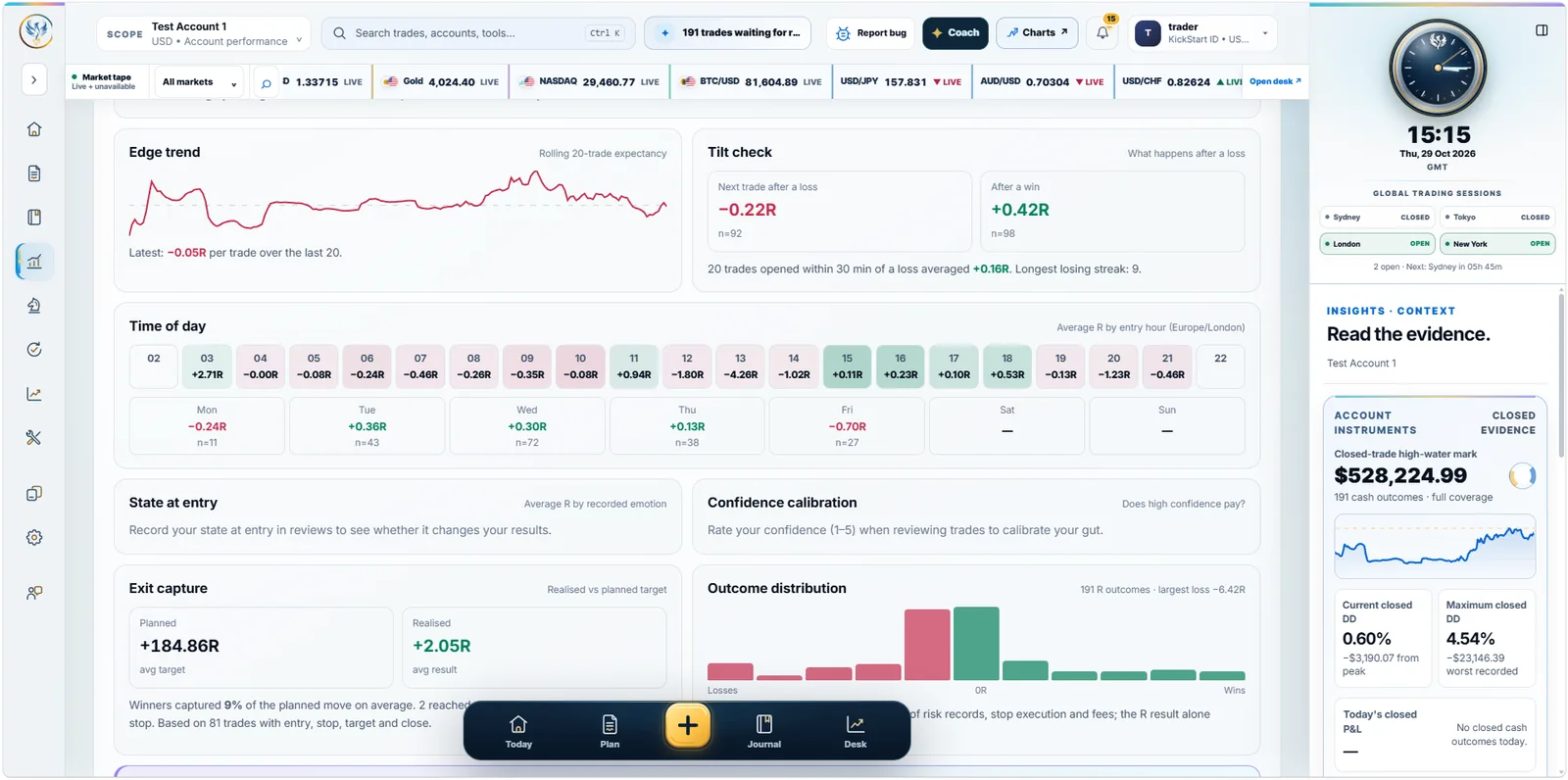Select the New York OPEN session card

(x=1497, y=244)
